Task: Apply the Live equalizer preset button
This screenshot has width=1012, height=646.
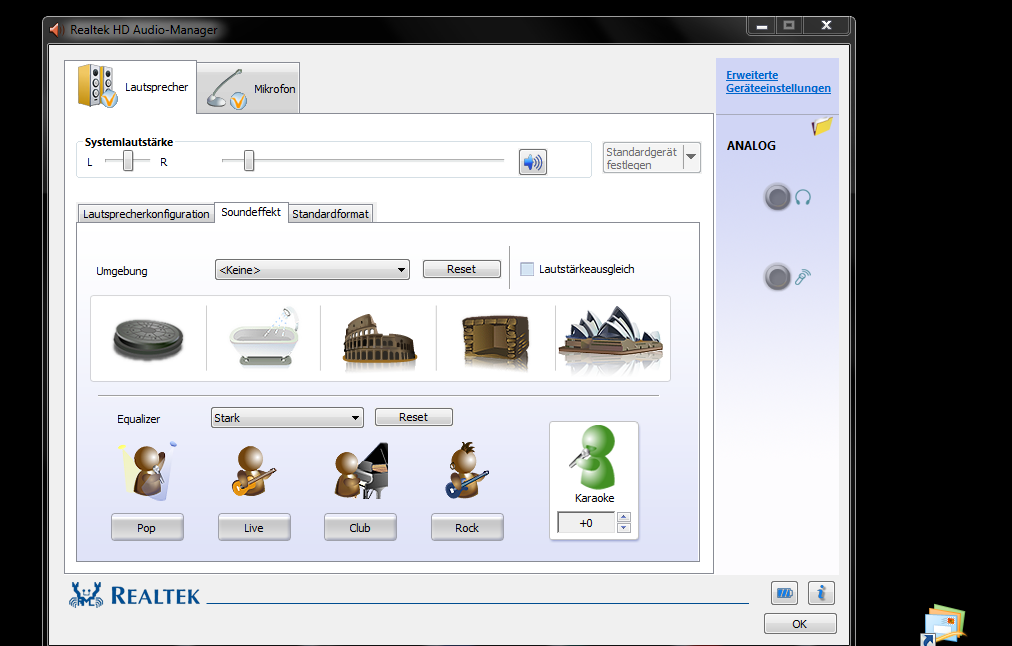Action: click(254, 527)
